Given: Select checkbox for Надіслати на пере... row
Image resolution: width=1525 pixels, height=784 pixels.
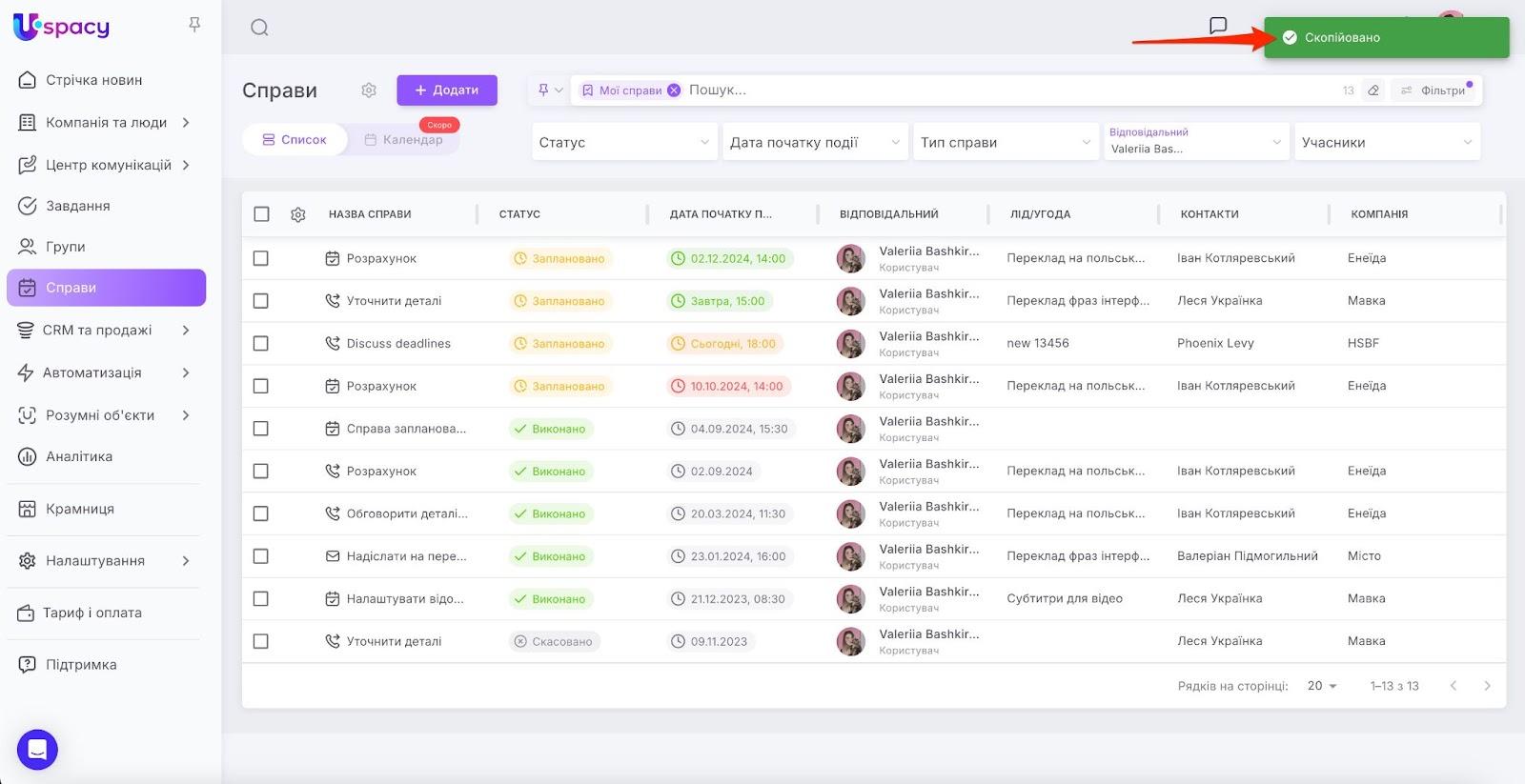Looking at the screenshot, I should click(261, 556).
